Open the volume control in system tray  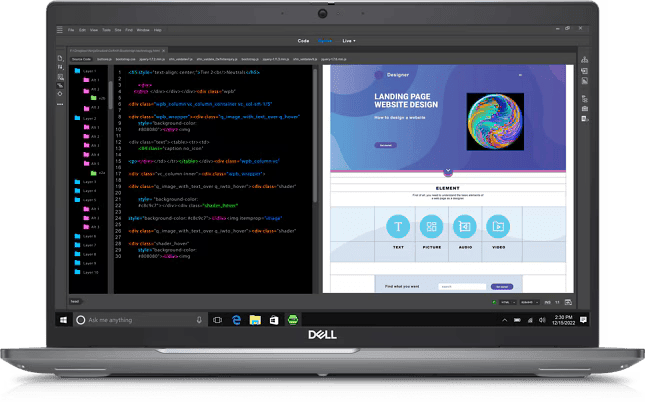(542, 320)
